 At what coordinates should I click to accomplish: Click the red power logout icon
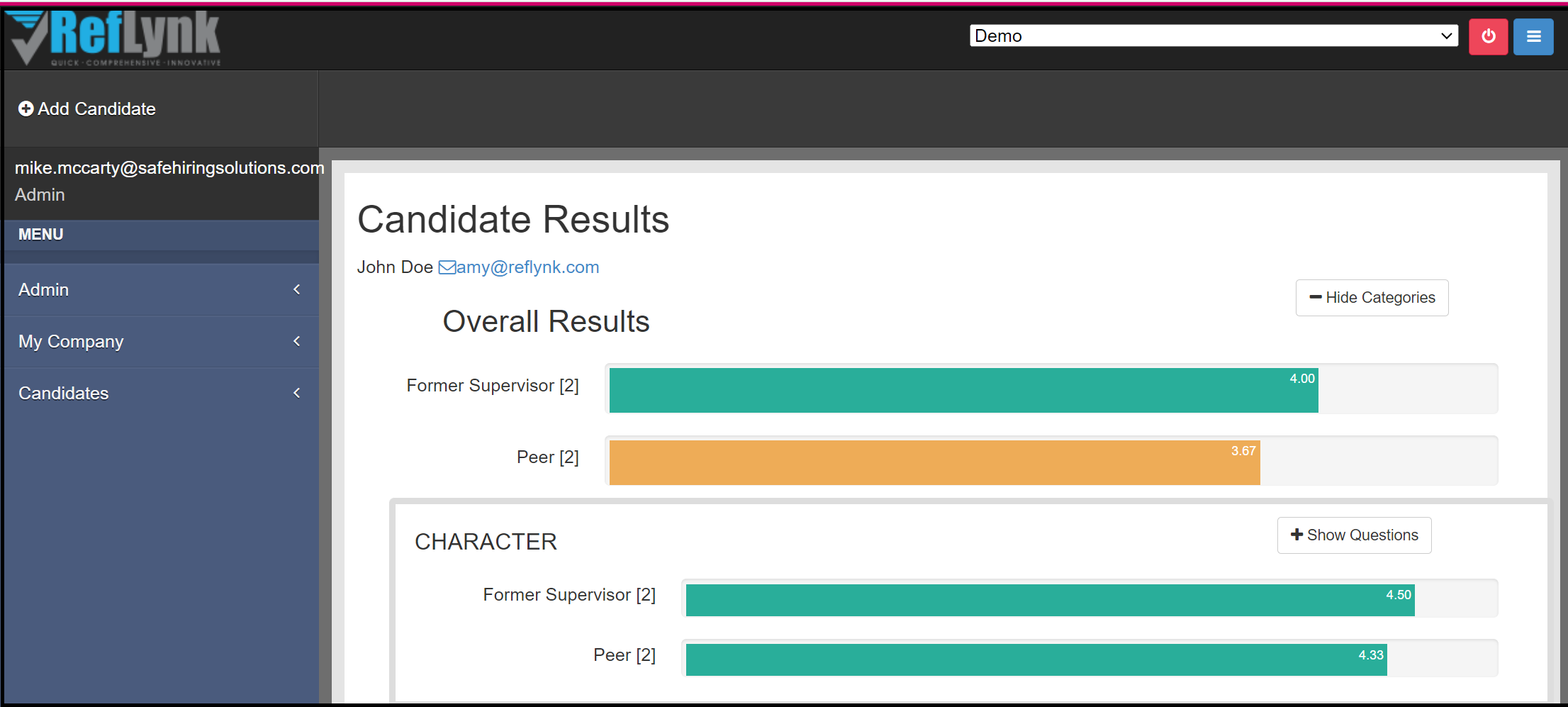[x=1488, y=36]
